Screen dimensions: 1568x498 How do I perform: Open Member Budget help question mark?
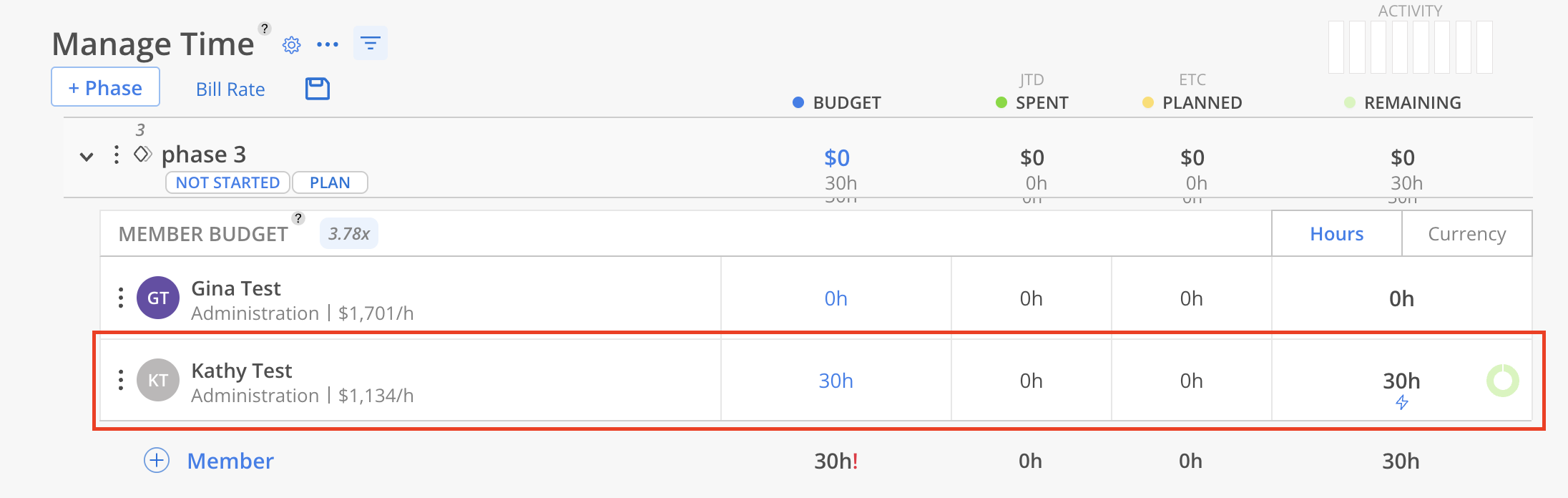tap(298, 218)
